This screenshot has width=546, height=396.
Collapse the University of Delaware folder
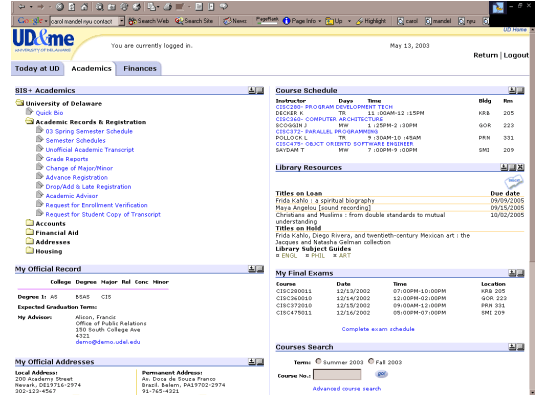(x=20, y=103)
